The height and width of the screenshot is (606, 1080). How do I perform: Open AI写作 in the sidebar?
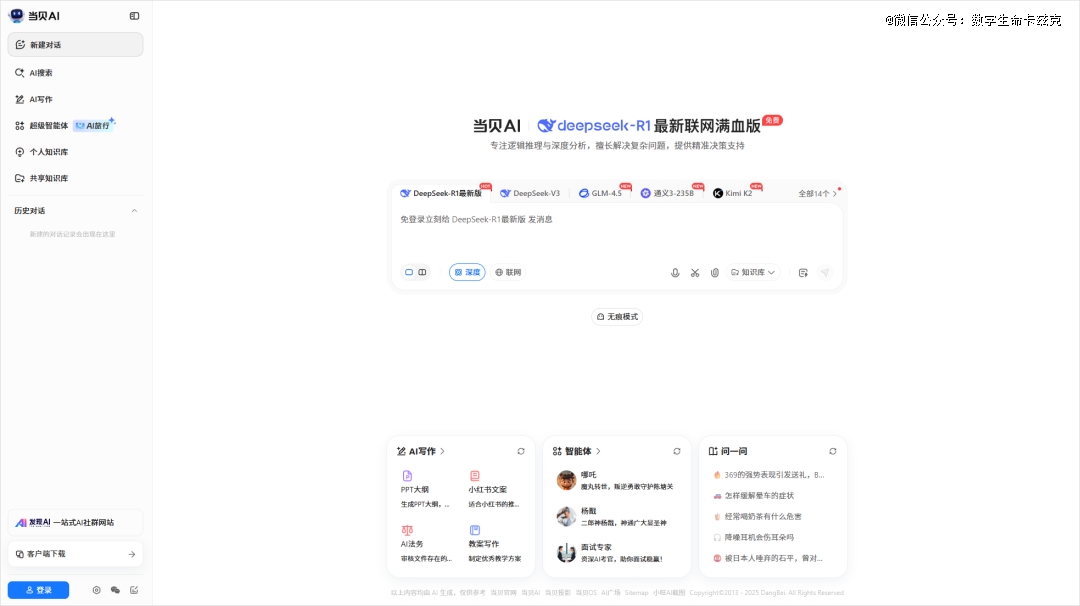tap(75, 99)
